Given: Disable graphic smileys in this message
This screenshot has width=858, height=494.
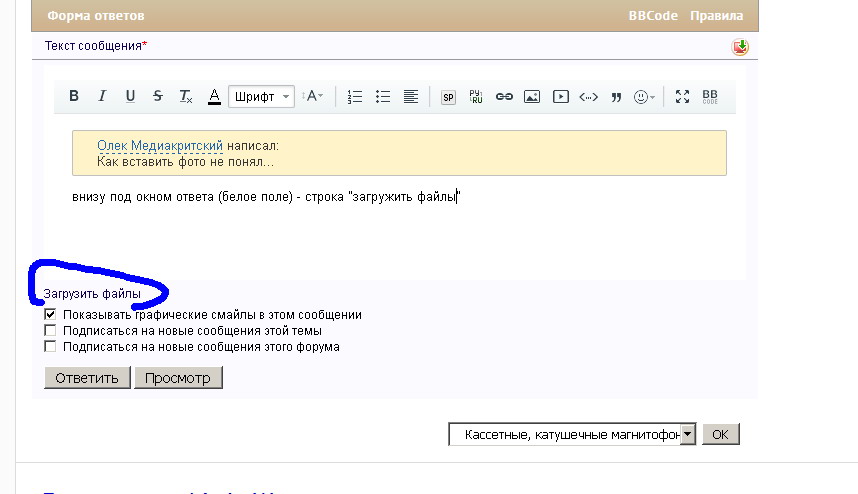Looking at the screenshot, I should [50, 314].
